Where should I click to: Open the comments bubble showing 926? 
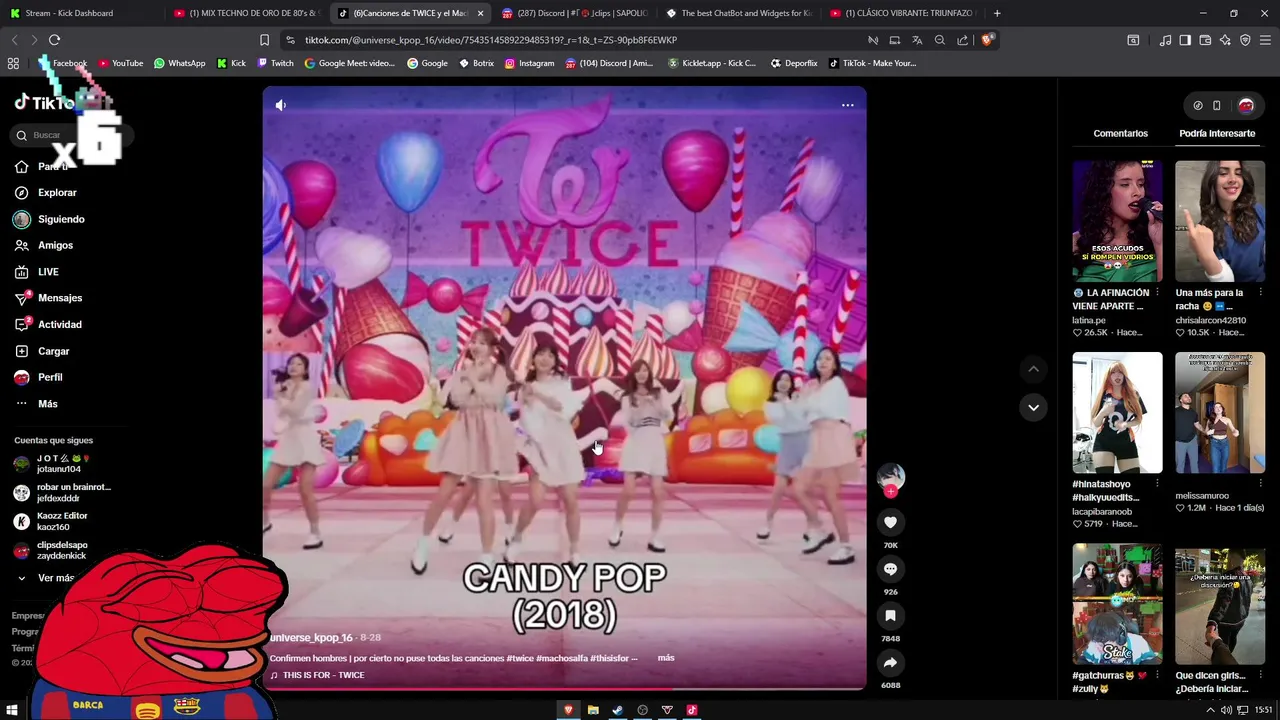(890, 569)
